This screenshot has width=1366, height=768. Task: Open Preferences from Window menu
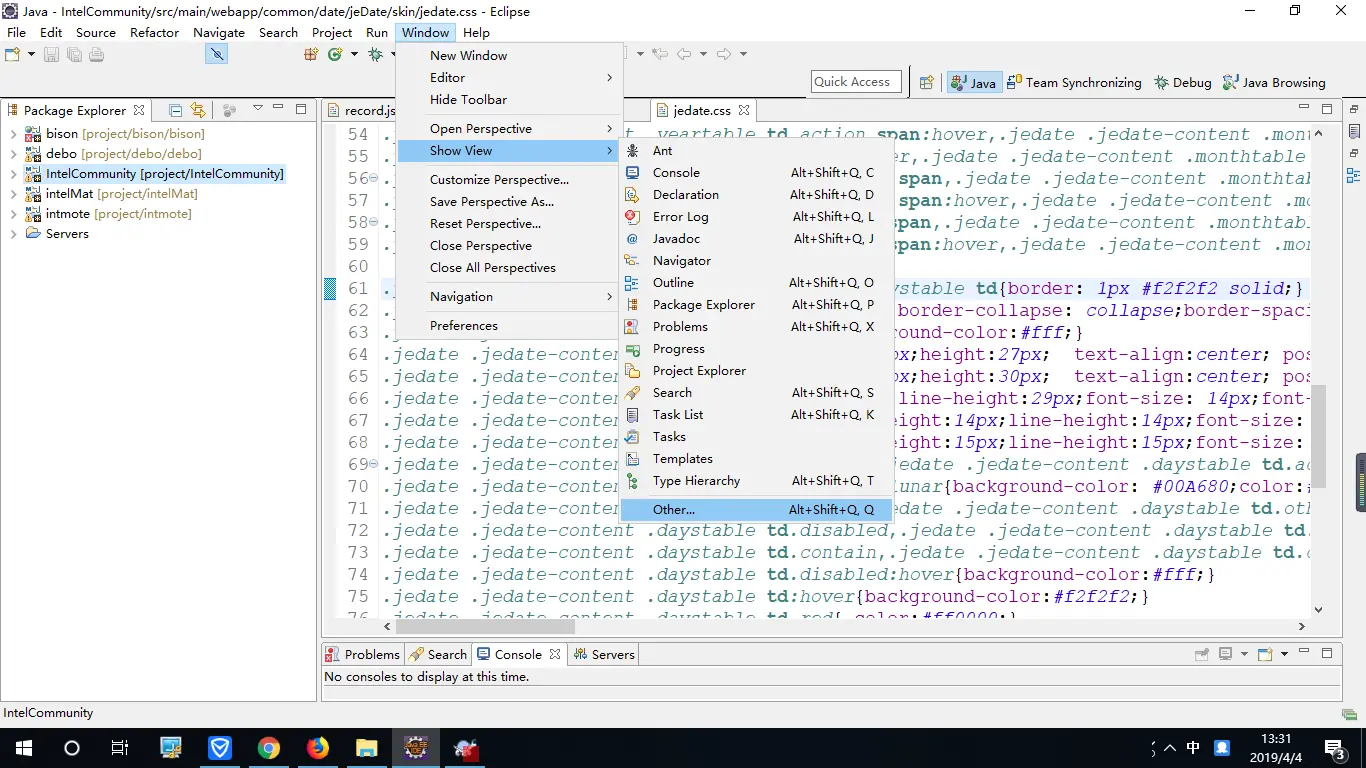tap(509, 325)
